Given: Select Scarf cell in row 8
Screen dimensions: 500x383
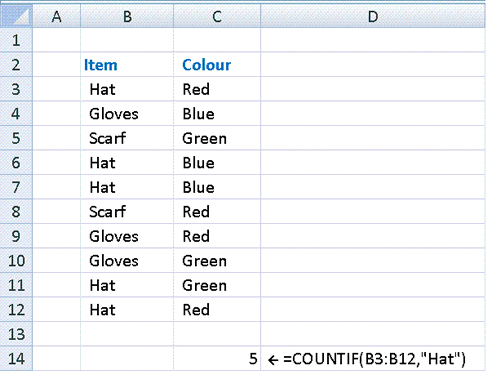Looking at the screenshot, I should pyautogui.click(x=127, y=211).
